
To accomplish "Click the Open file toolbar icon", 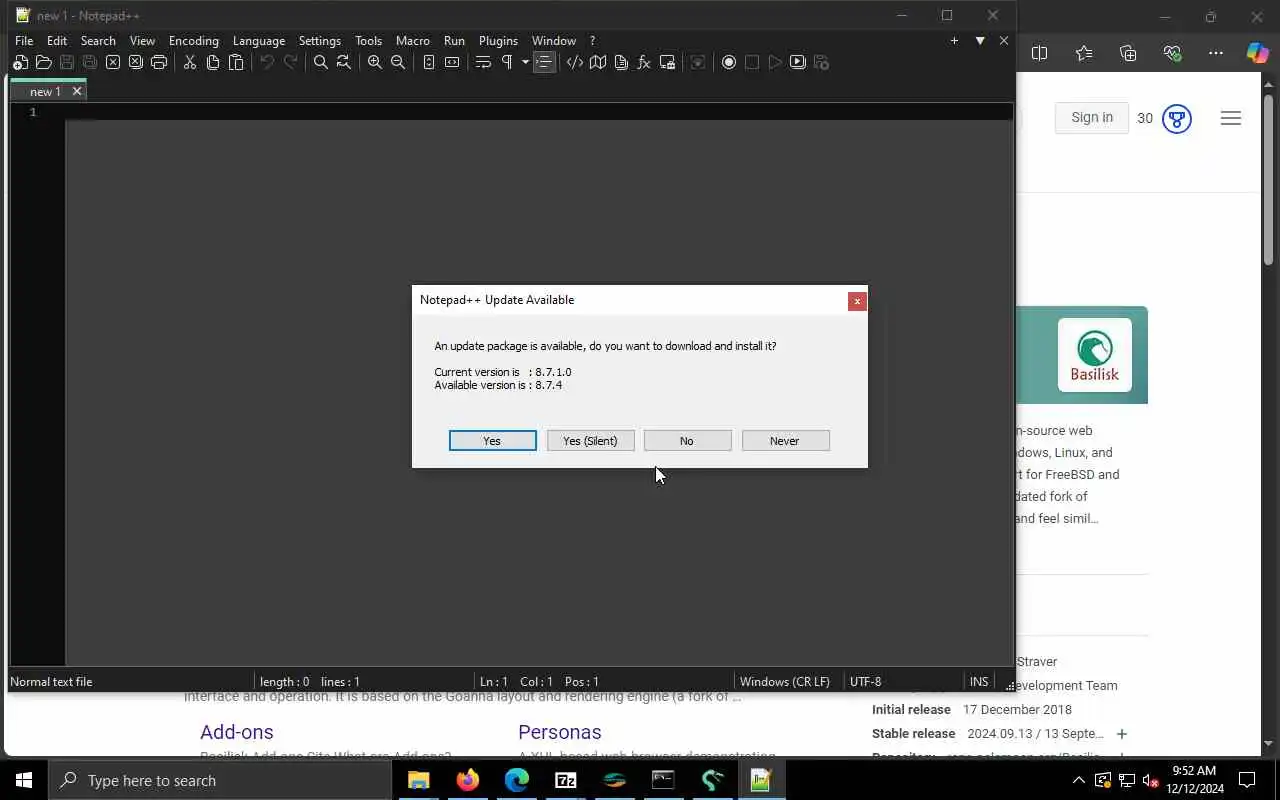I will [x=43, y=62].
